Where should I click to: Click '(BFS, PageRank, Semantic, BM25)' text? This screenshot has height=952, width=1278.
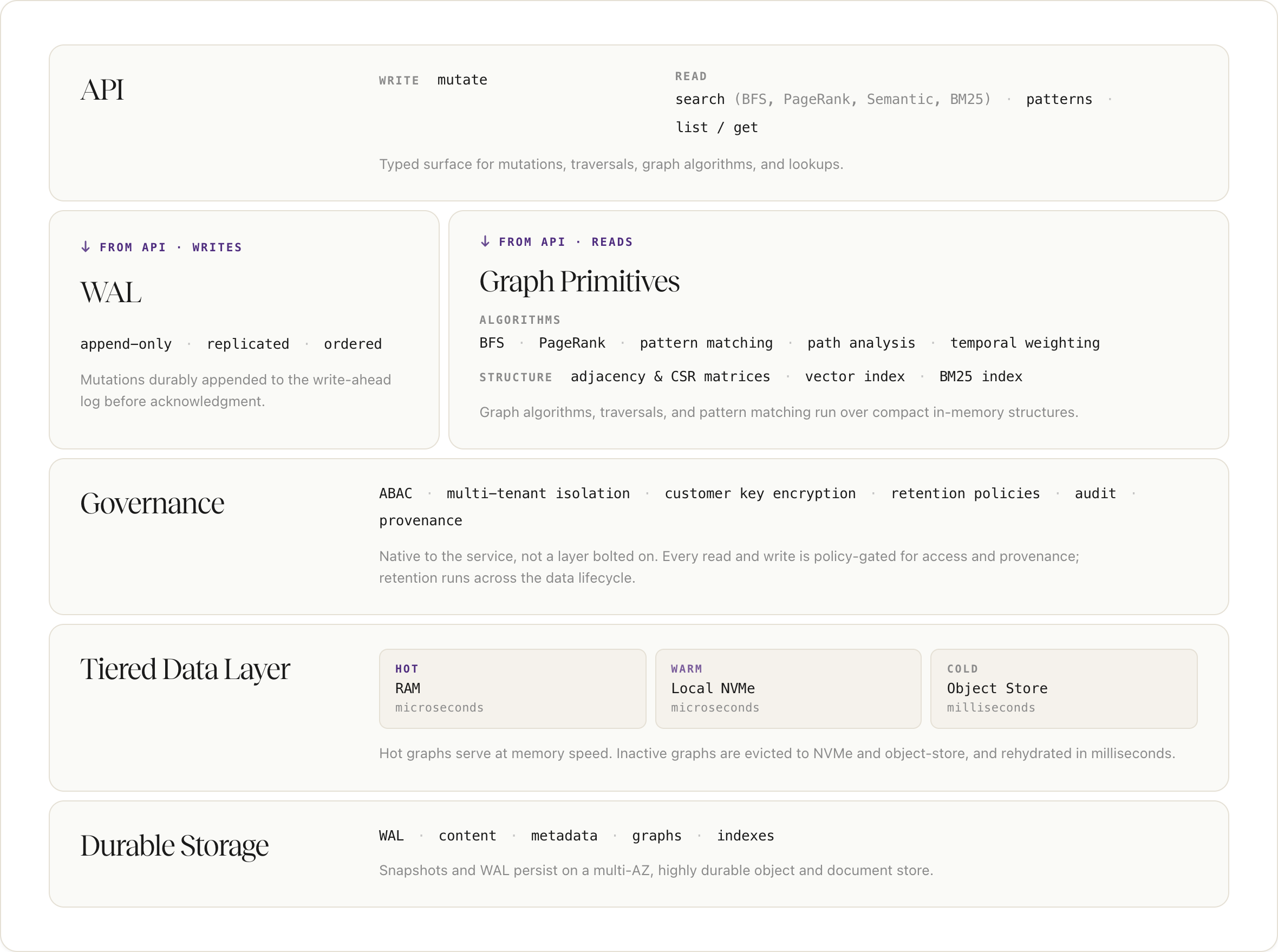tap(863, 99)
